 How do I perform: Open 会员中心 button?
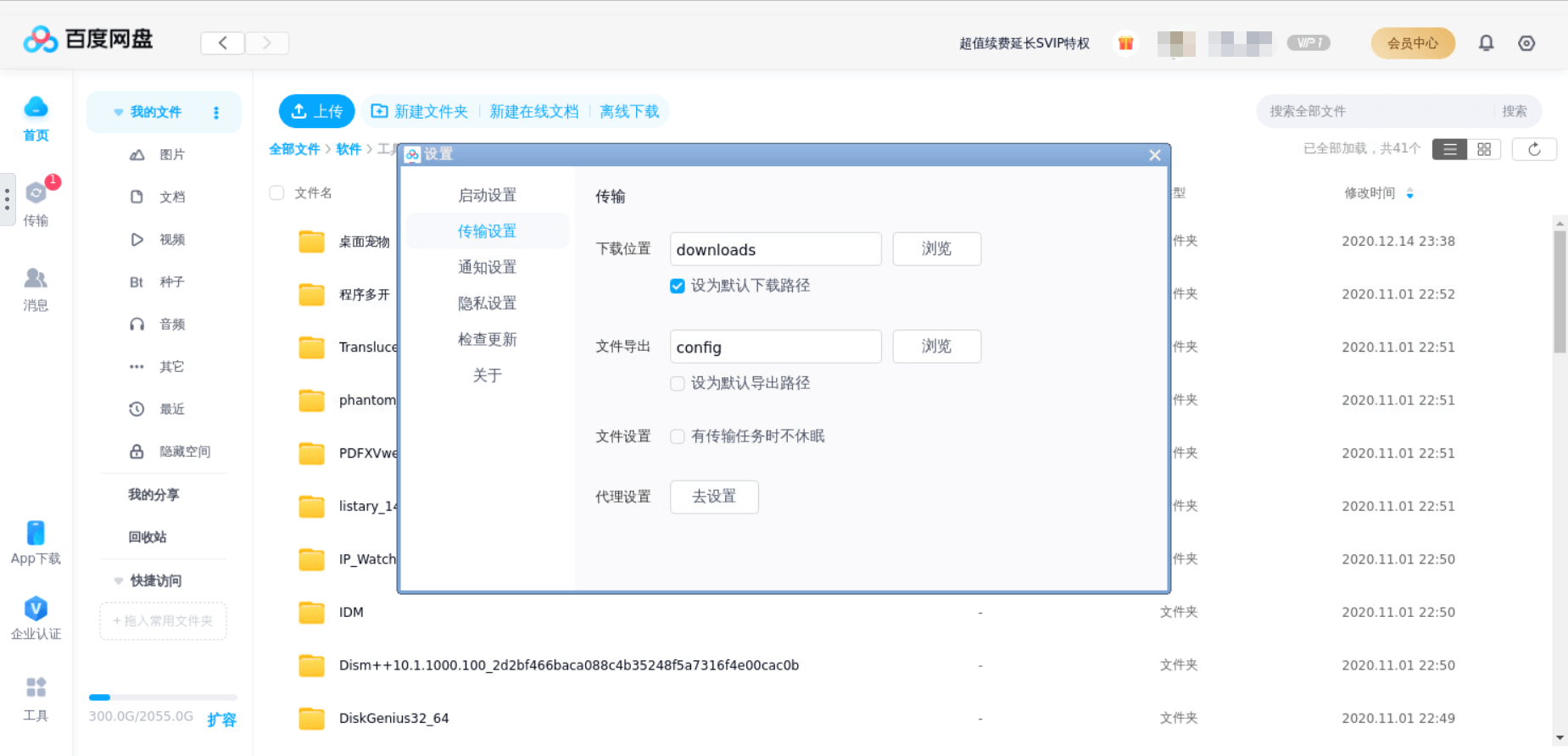tap(1413, 43)
